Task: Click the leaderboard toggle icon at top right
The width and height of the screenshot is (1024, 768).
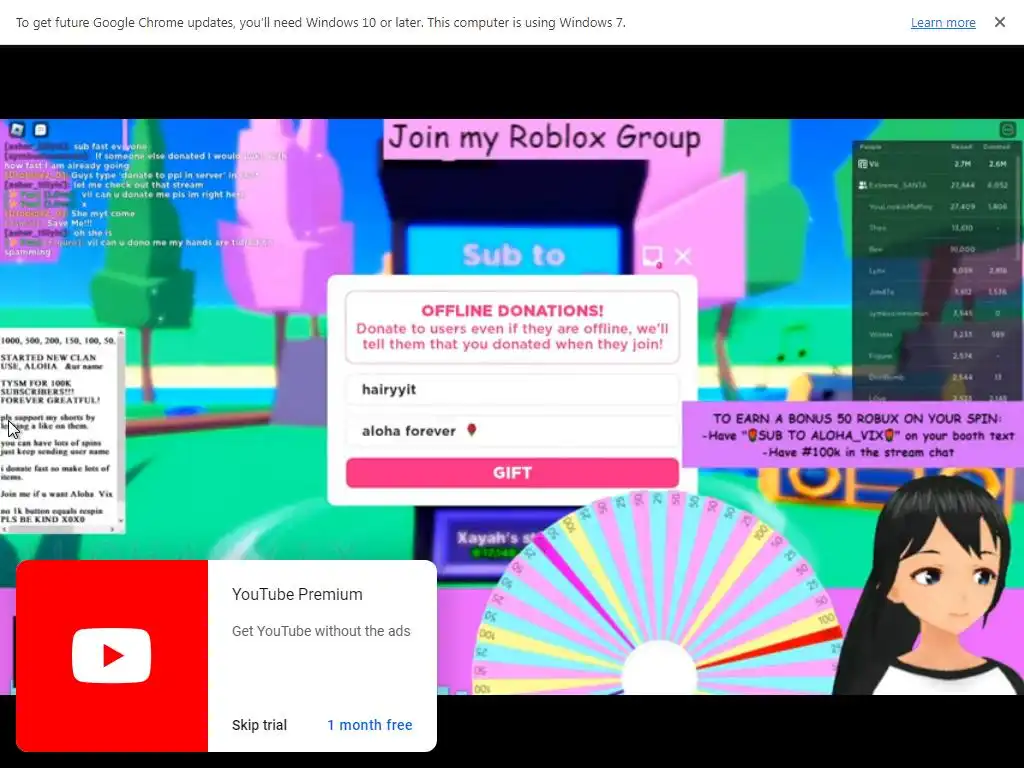Action: [x=1008, y=129]
